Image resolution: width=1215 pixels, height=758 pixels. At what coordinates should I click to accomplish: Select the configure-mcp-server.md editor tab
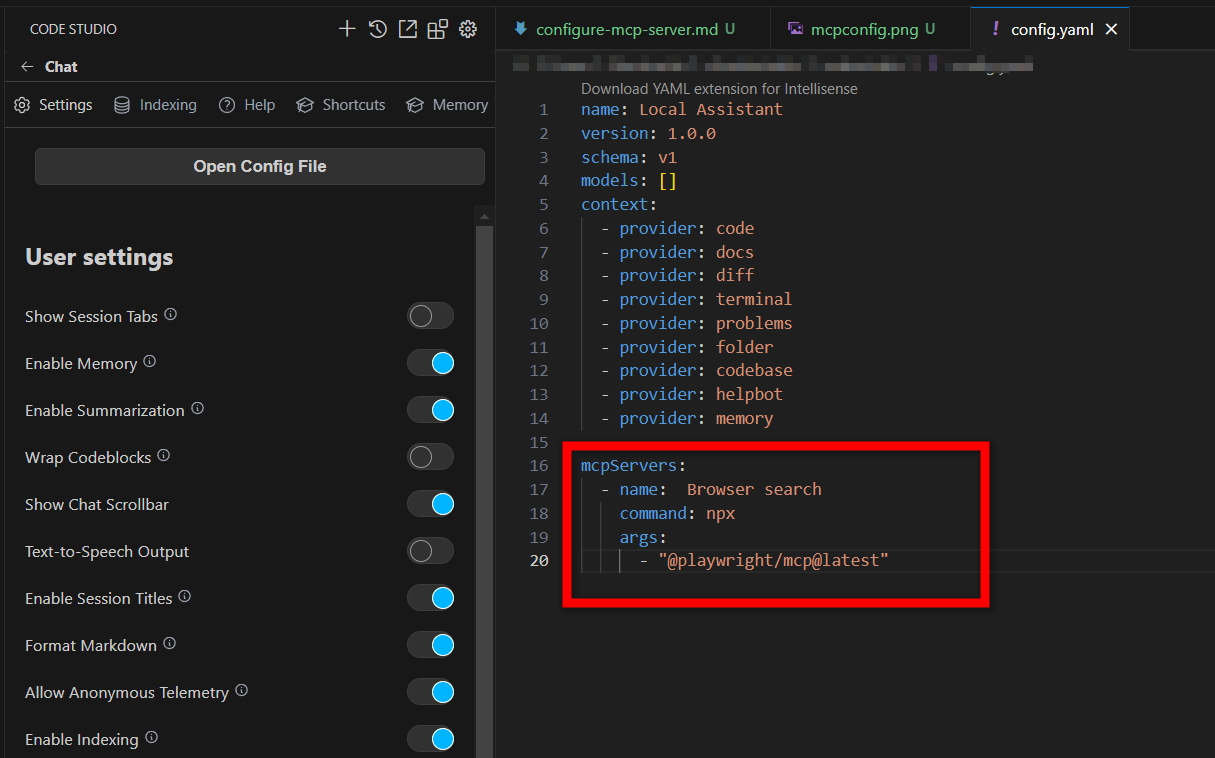pos(626,29)
